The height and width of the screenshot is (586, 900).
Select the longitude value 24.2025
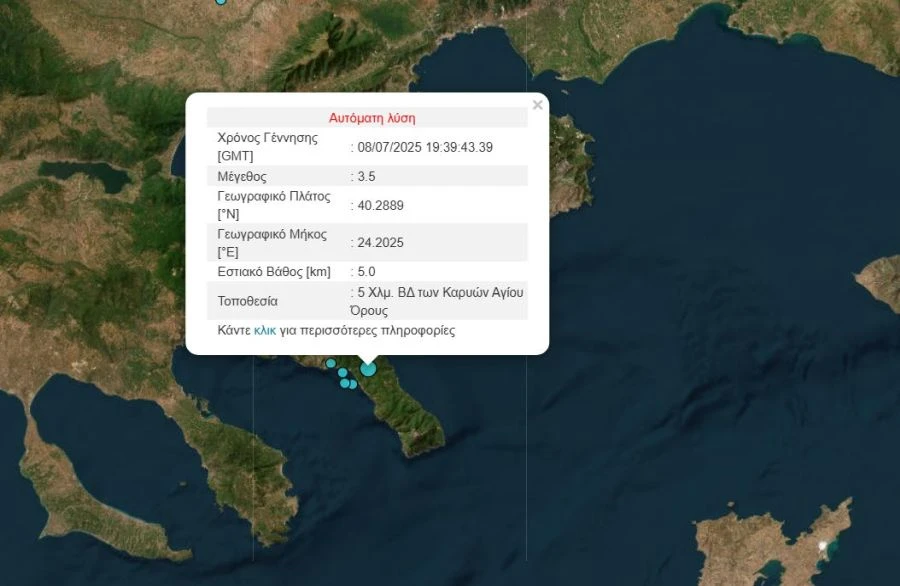click(381, 242)
